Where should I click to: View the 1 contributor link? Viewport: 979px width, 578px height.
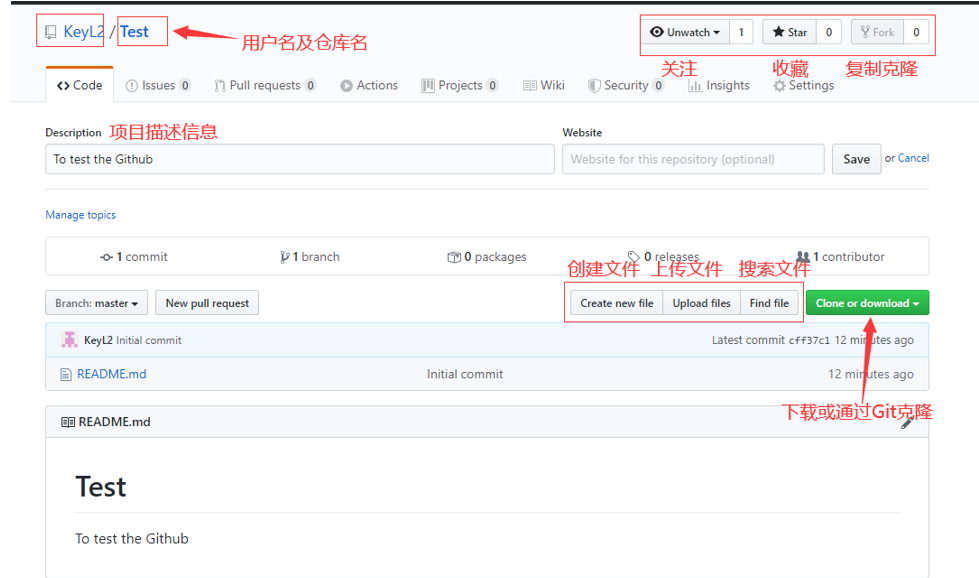click(x=840, y=257)
